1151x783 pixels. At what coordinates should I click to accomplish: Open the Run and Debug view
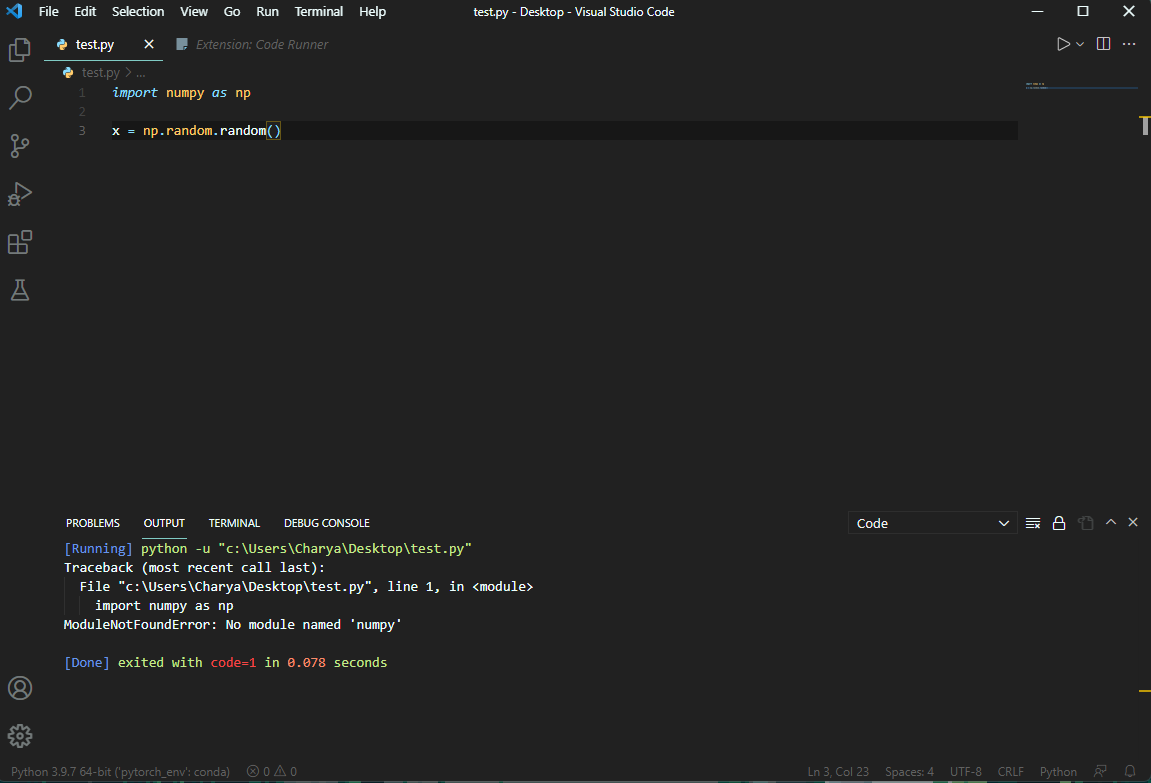(x=20, y=194)
